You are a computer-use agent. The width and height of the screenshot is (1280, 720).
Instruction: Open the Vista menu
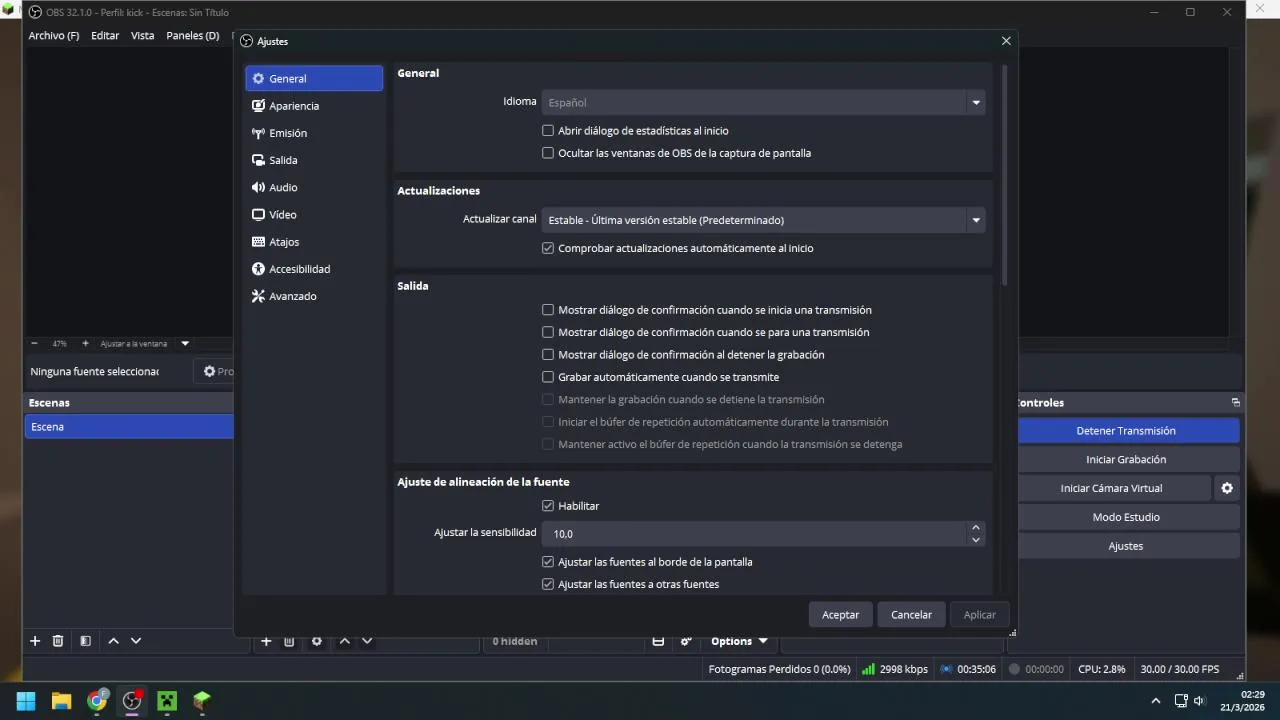[143, 35]
